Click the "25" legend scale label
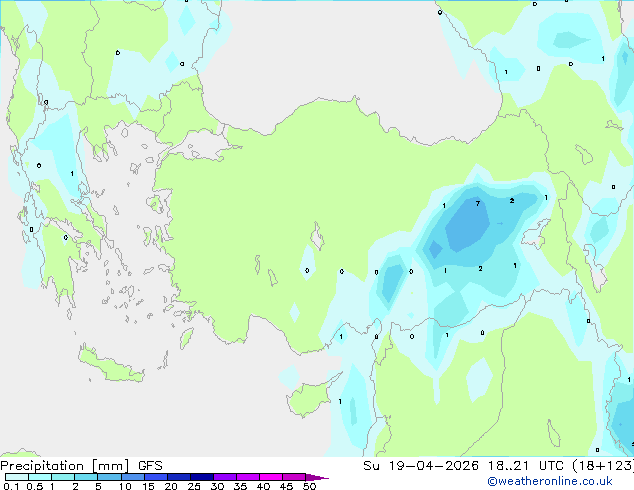634x490 pixels. (194, 486)
